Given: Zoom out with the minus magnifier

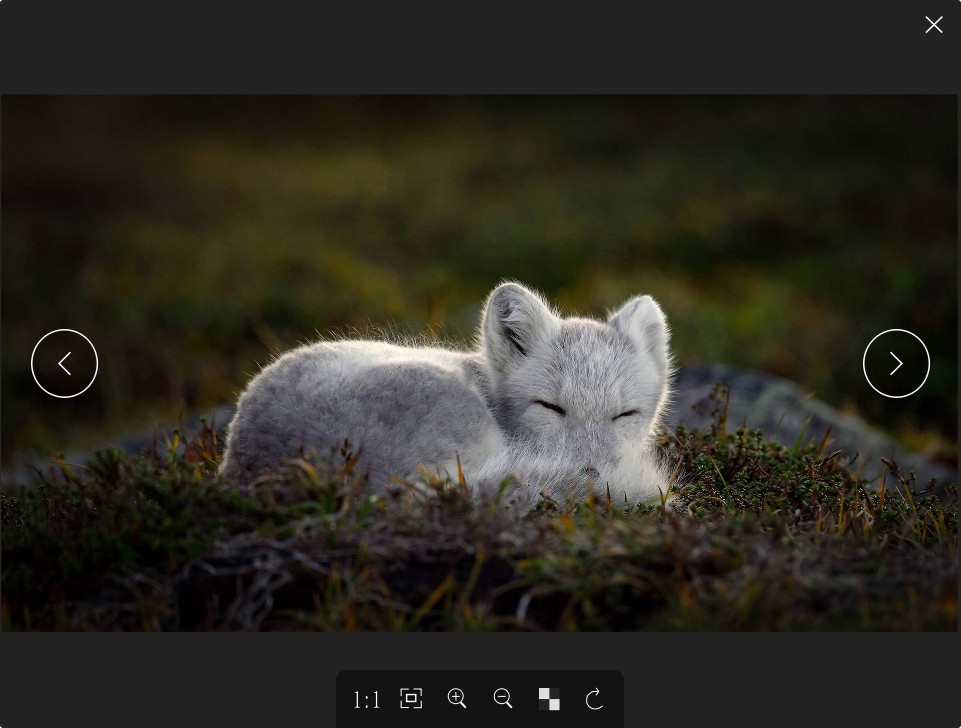Looking at the screenshot, I should tap(503, 699).
